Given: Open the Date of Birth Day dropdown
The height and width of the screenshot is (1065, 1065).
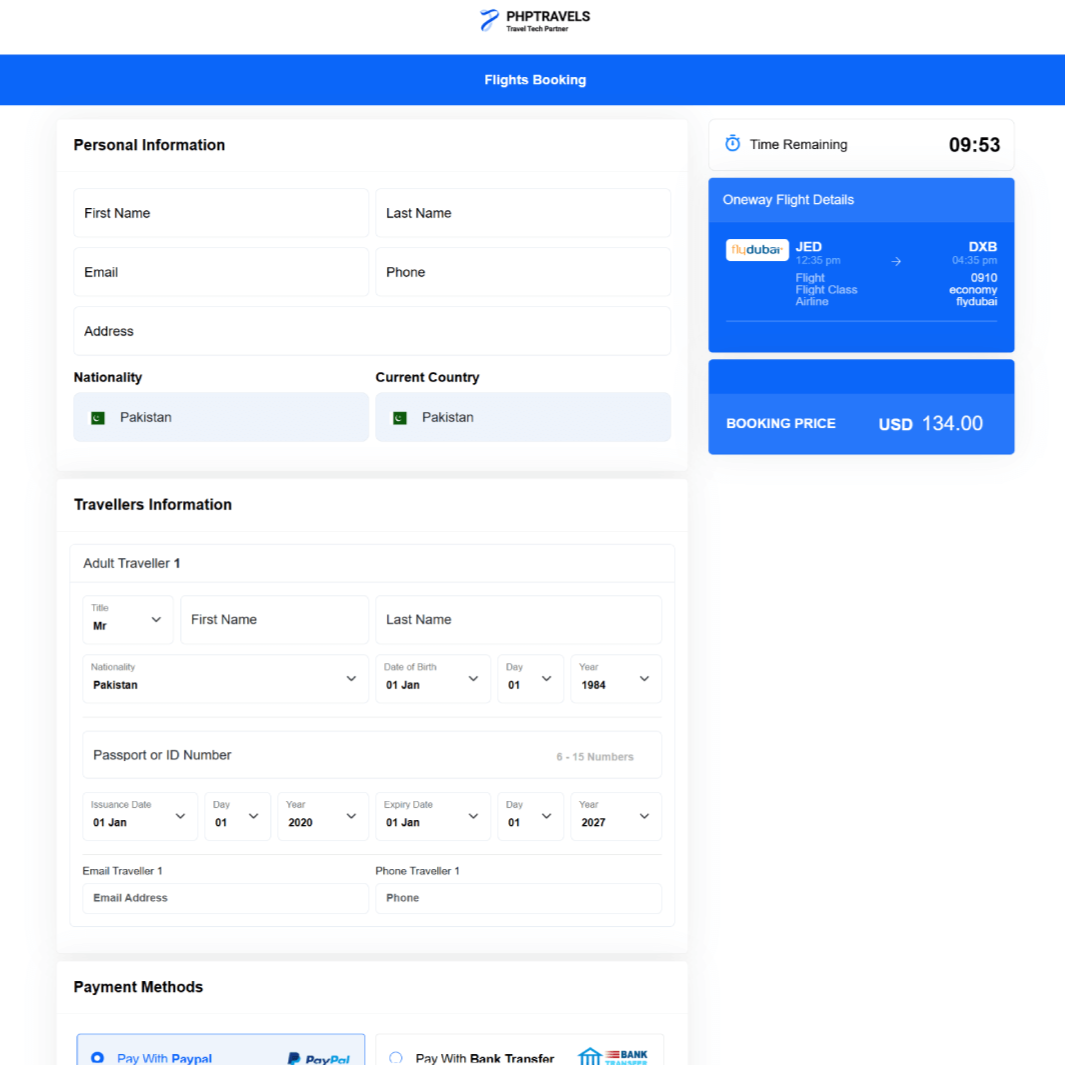Looking at the screenshot, I should tap(530, 679).
